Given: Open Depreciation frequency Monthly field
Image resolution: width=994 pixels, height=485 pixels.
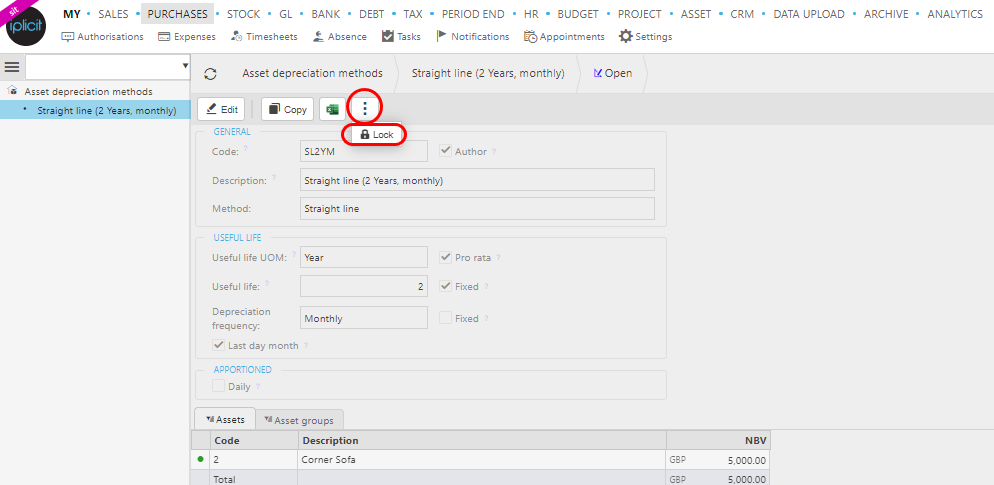Looking at the screenshot, I should 364,318.
